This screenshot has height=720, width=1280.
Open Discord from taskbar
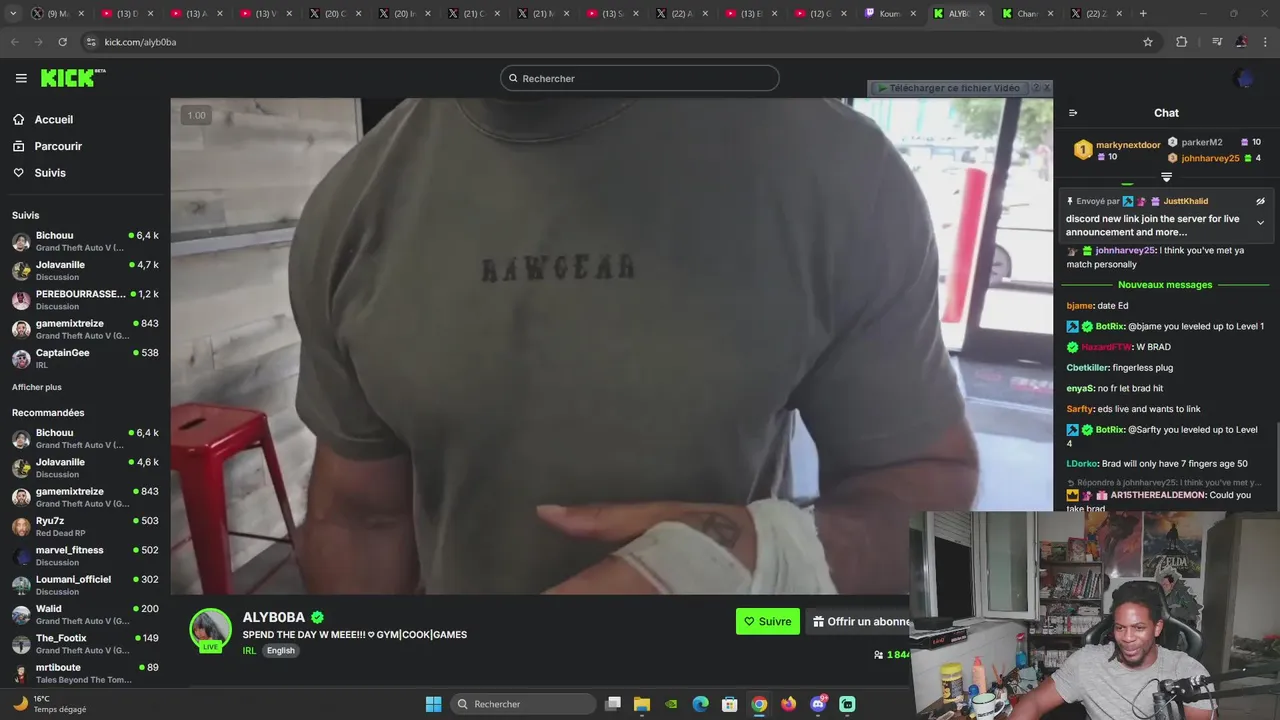click(818, 704)
